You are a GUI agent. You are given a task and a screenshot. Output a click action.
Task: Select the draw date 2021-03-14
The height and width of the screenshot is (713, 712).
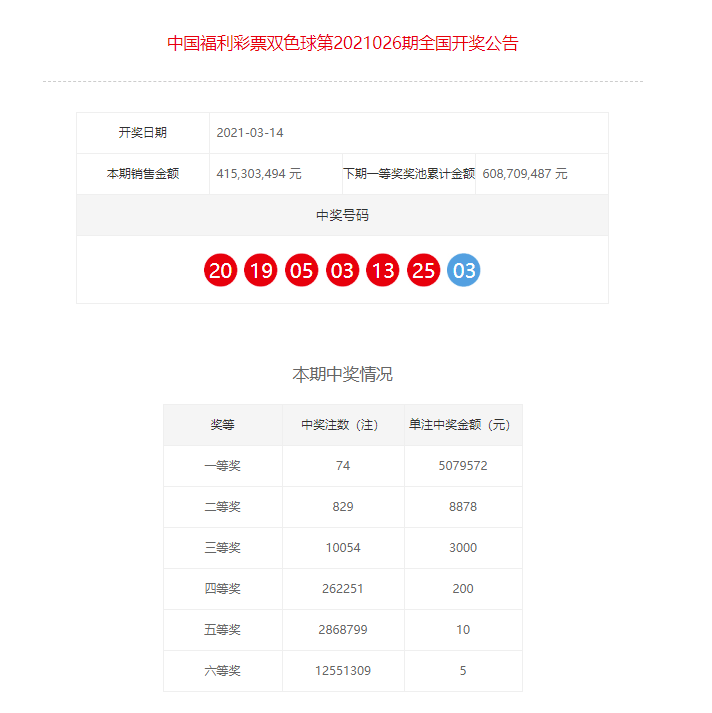(x=250, y=133)
